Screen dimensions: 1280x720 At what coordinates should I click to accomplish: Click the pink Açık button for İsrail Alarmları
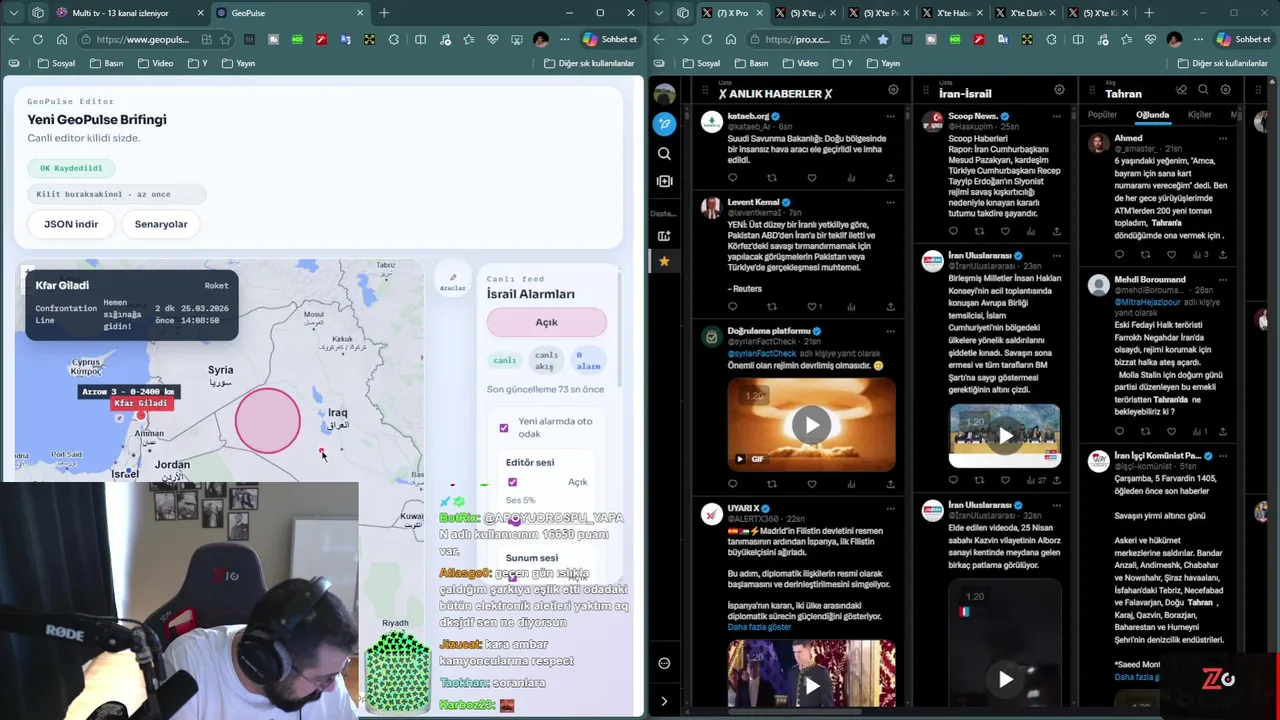click(x=546, y=322)
